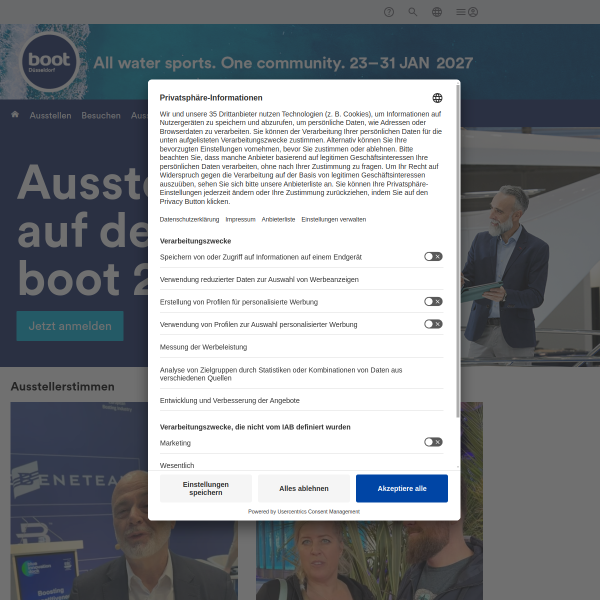Click Verarbeitungszwecke section heading

(195, 241)
